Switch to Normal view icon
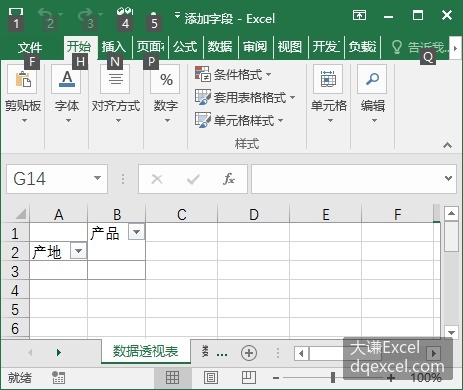 [x=172, y=377]
